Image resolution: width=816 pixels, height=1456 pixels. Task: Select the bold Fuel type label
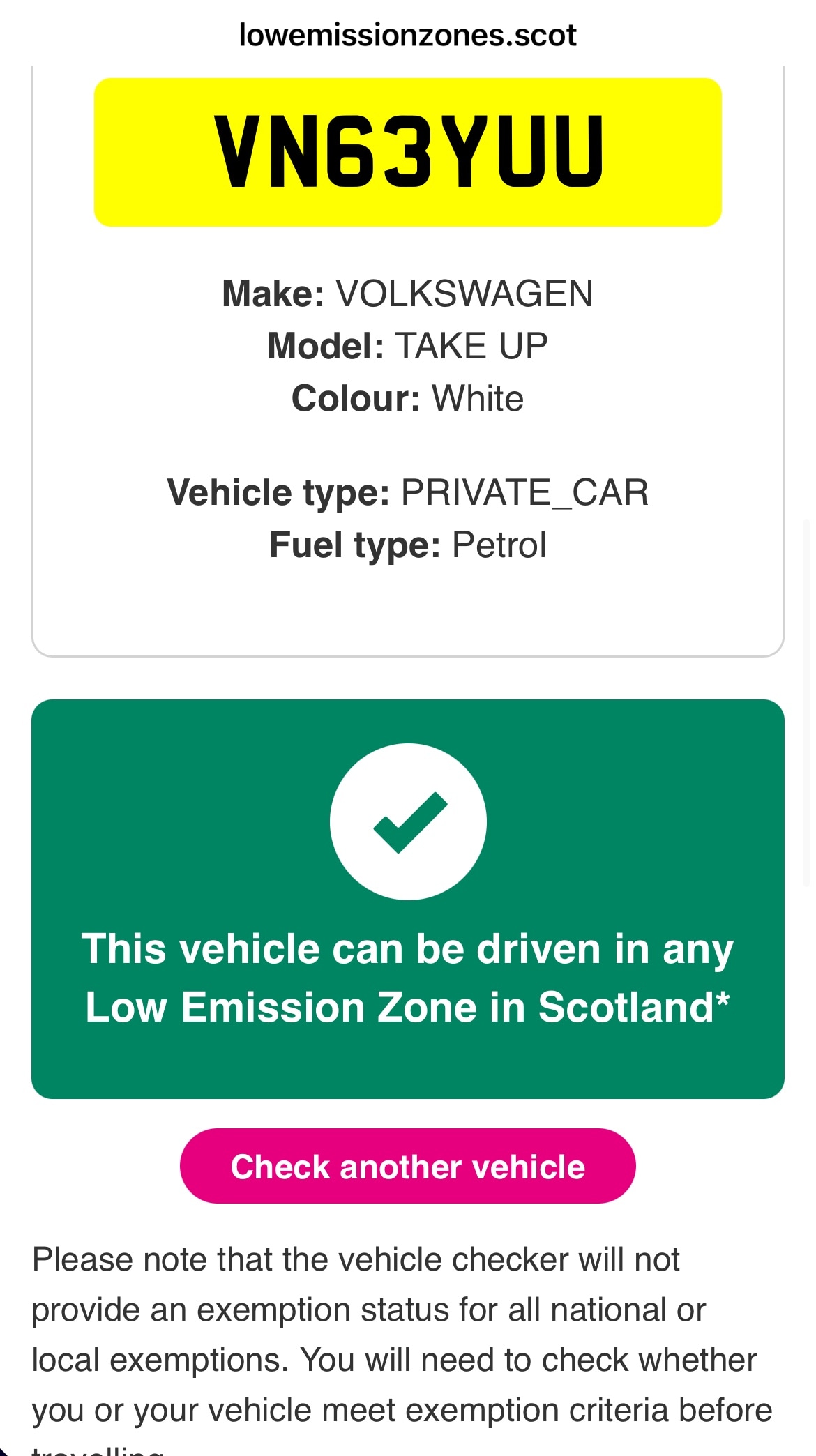[x=354, y=545]
